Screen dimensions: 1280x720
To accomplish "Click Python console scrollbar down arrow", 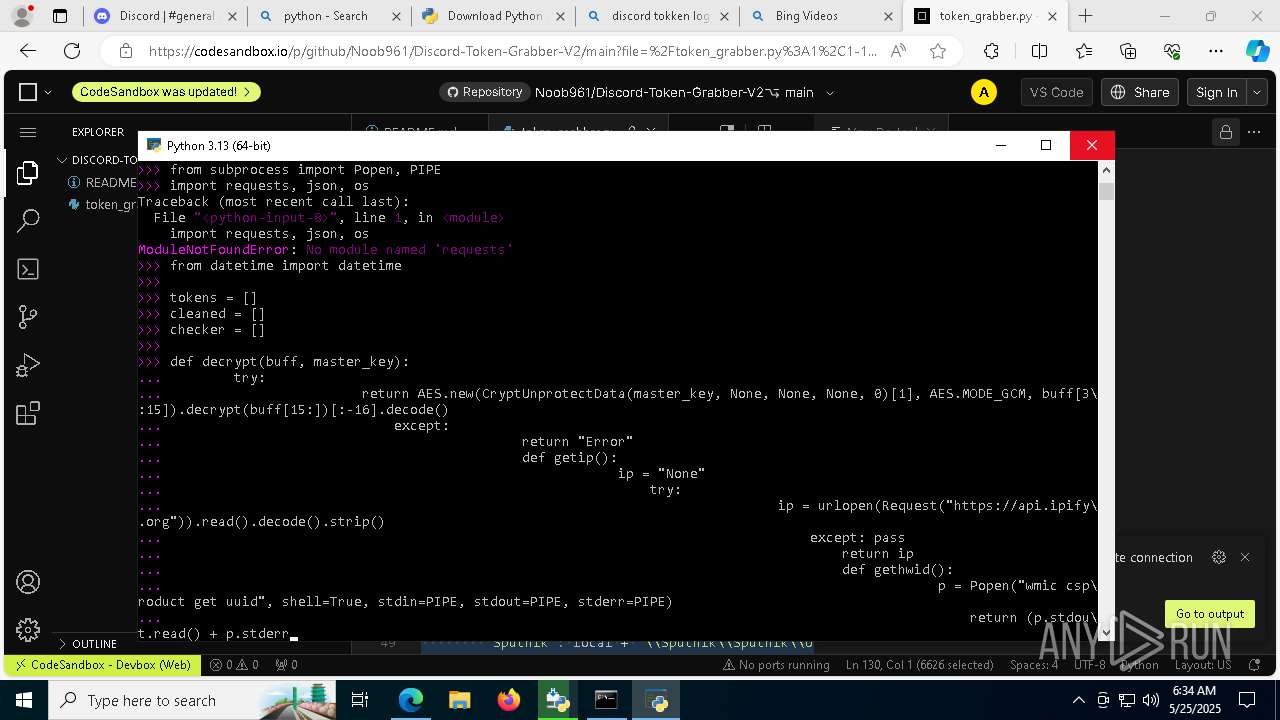I will [1106, 631].
